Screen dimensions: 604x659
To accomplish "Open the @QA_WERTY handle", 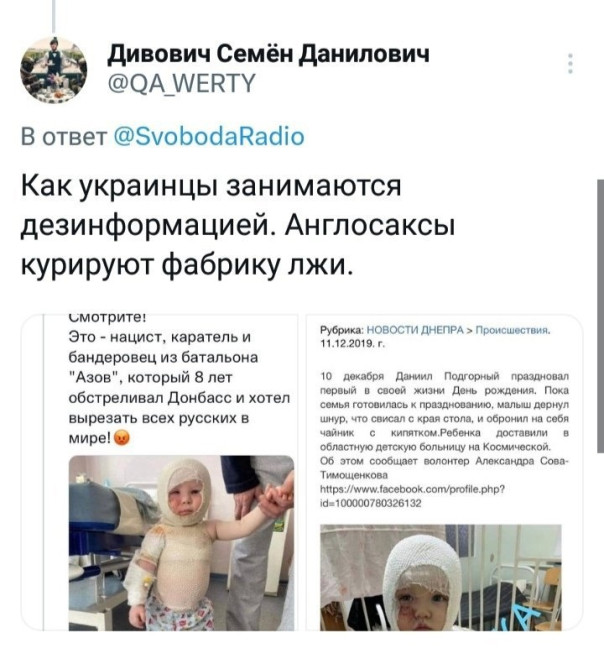I will [182, 83].
